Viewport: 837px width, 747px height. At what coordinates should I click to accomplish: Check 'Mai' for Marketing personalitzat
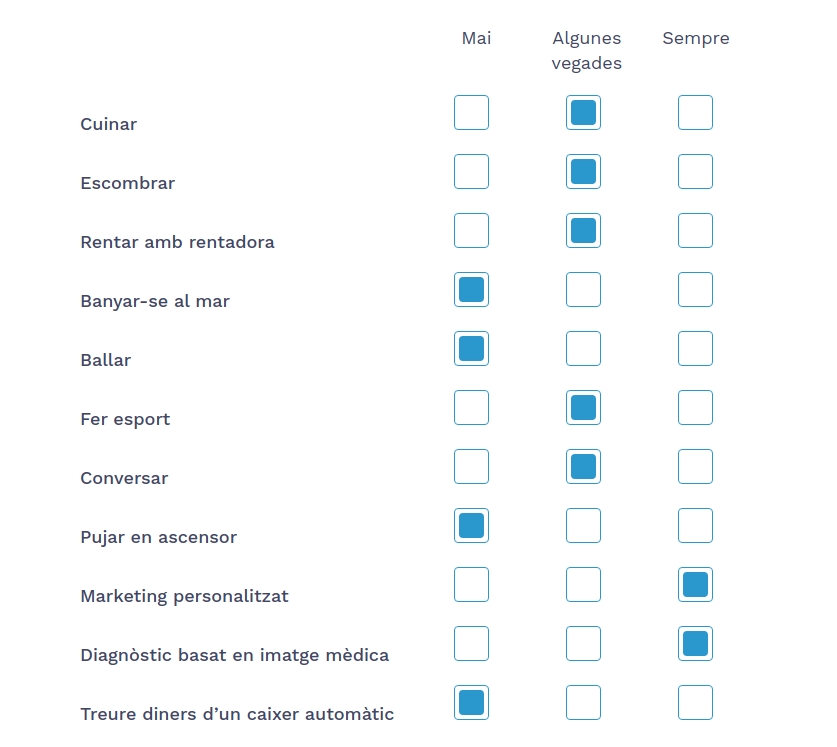pyautogui.click(x=471, y=585)
